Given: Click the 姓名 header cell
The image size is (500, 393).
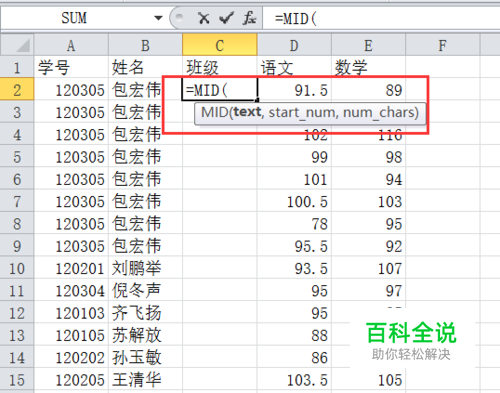Looking at the screenshot, I should click(x=145, y=68).
